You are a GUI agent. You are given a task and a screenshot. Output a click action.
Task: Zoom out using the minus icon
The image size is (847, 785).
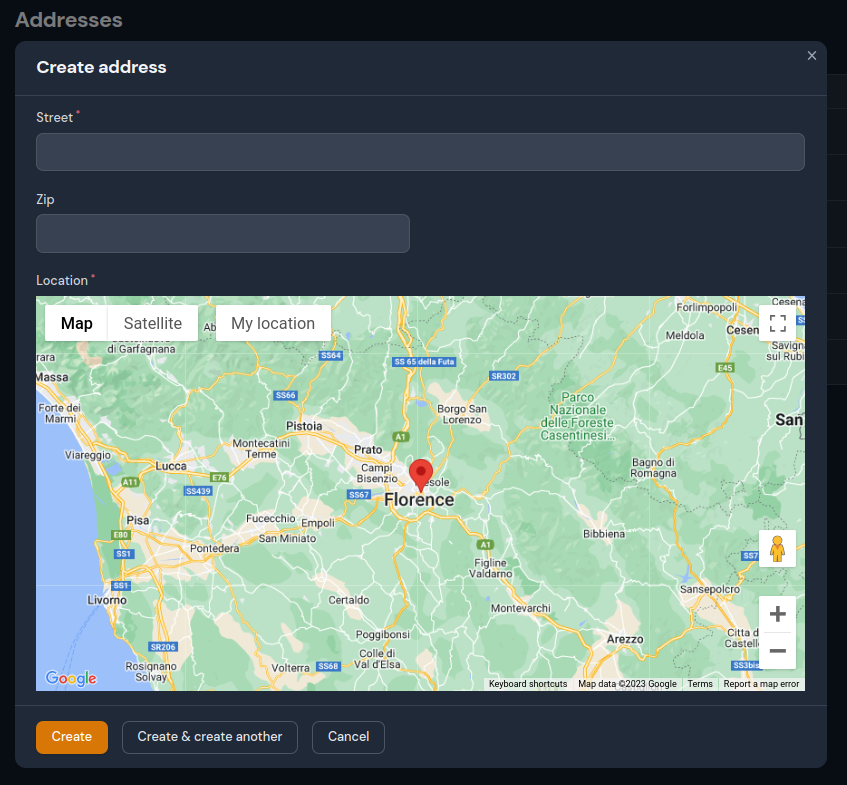778,651
